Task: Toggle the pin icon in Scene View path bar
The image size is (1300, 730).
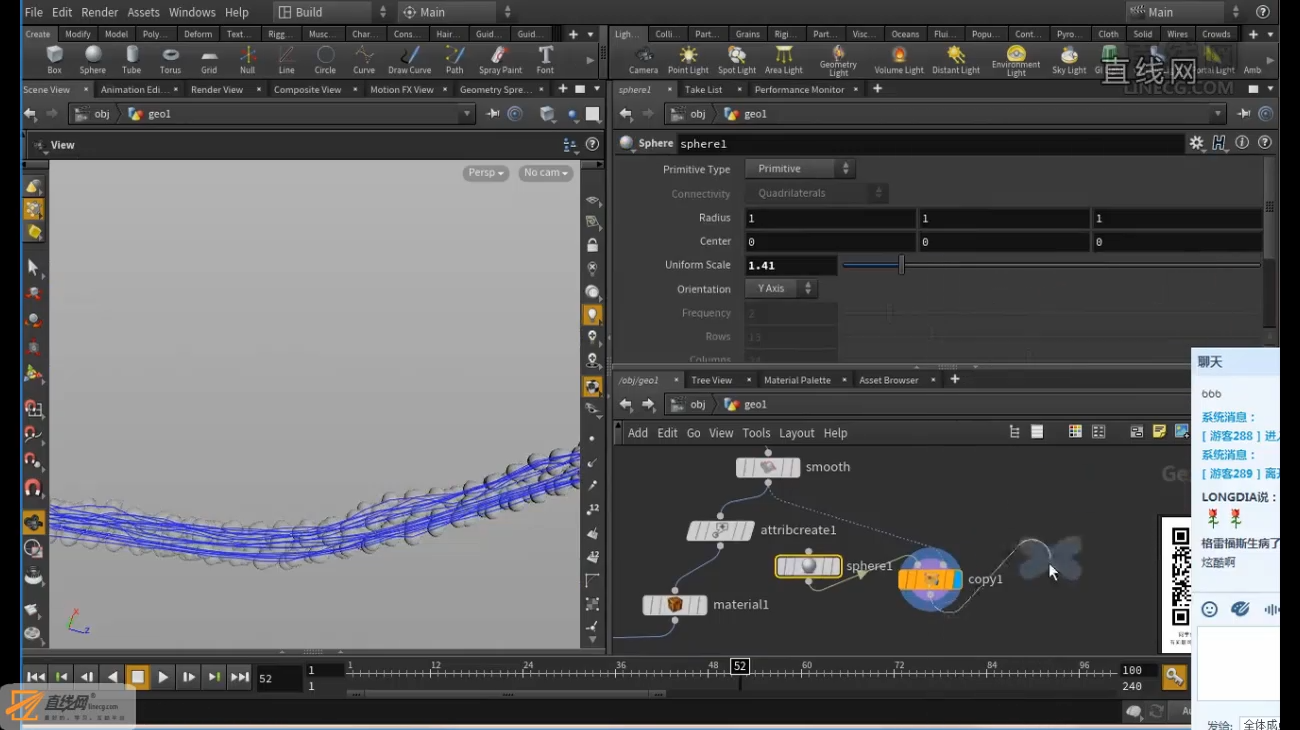Action: point(493,114)
